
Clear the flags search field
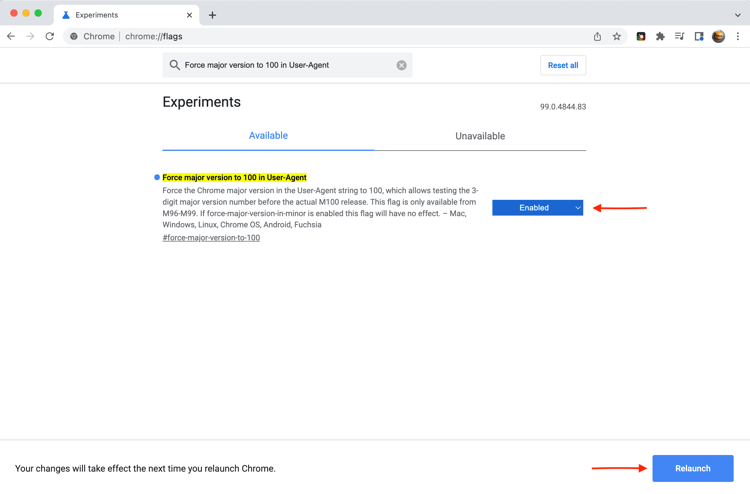pos(401,65)
